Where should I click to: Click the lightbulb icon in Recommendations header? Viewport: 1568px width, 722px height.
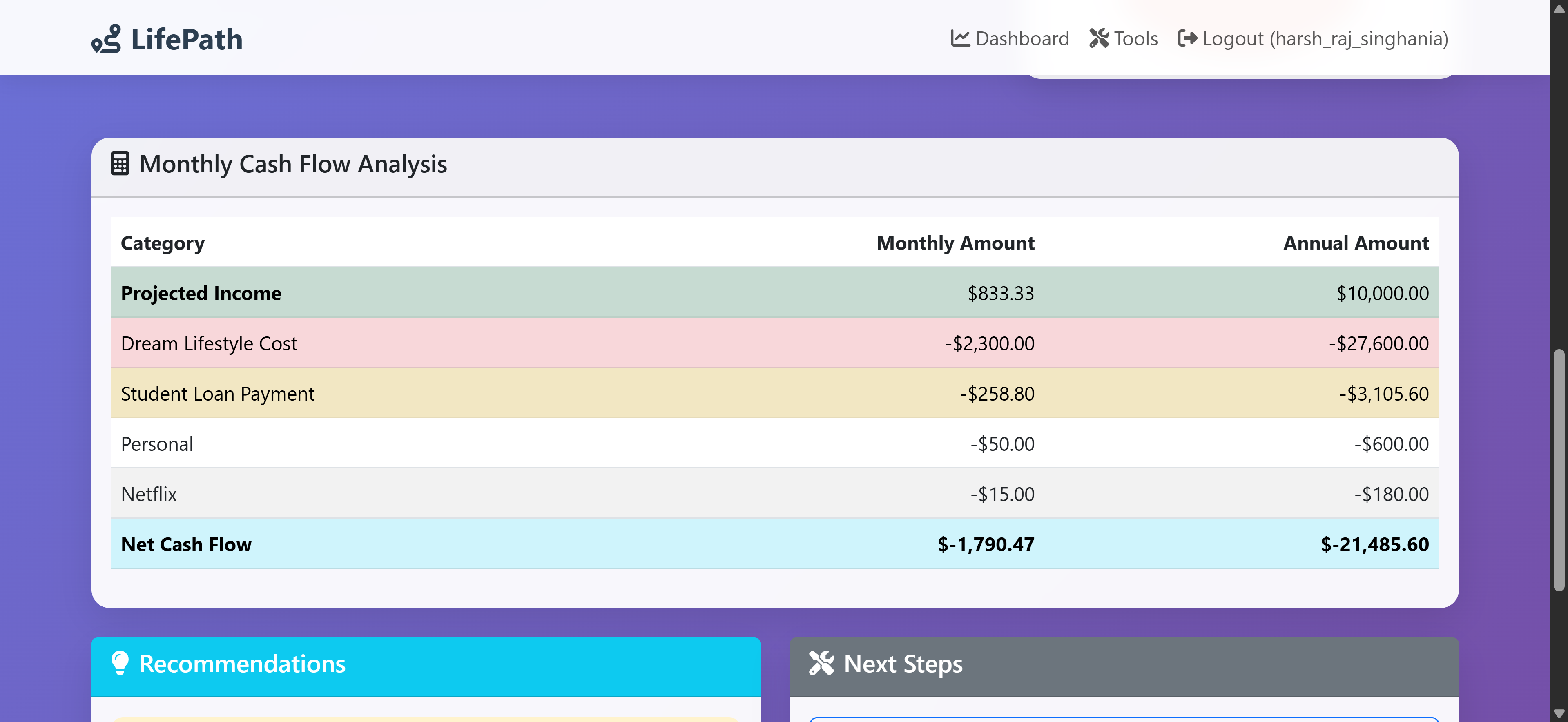point(120,663)
